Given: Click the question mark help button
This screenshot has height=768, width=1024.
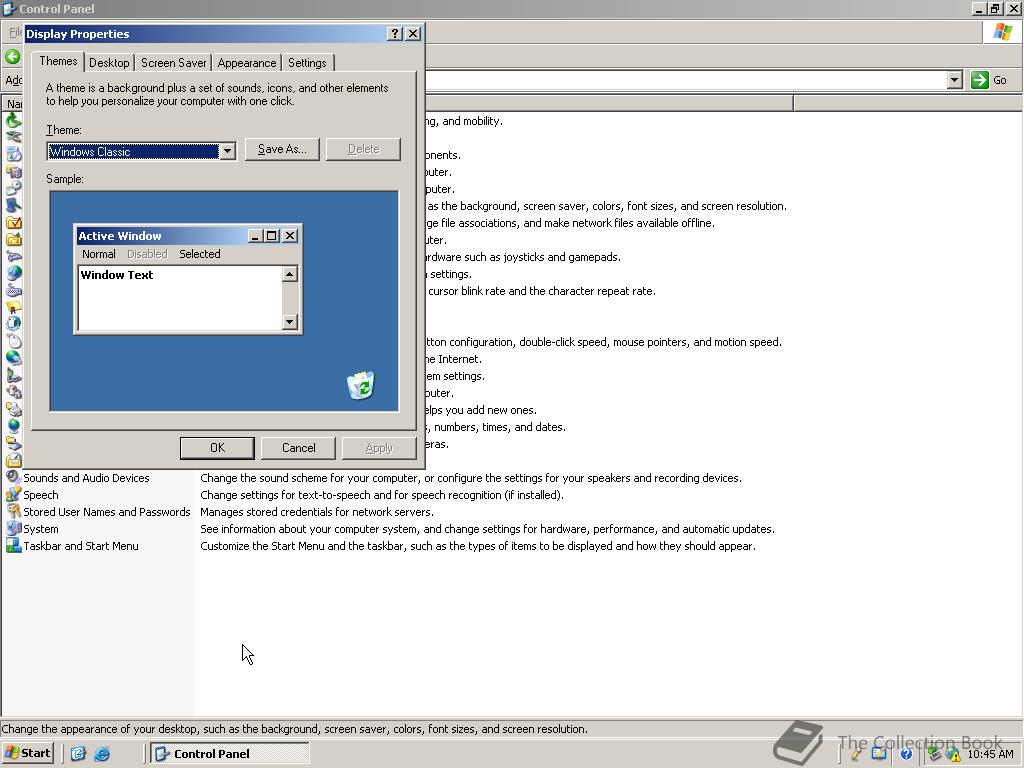Looking at the screenshot, I should pos(394,34).
